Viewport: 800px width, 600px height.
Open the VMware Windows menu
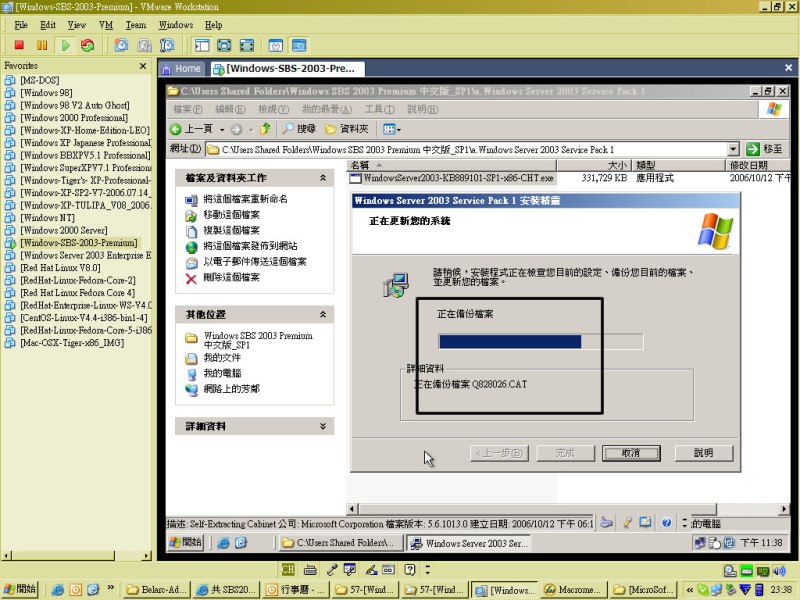click(176, 25)
